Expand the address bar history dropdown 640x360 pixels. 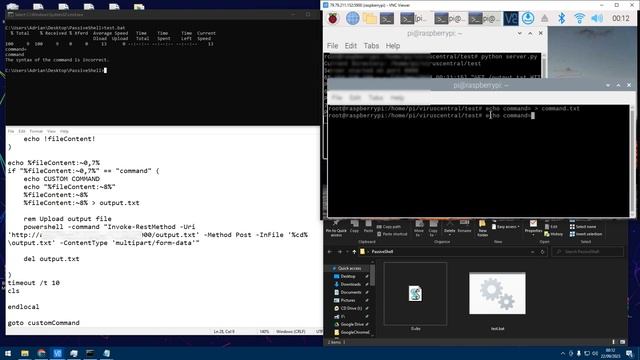(532, 252)
